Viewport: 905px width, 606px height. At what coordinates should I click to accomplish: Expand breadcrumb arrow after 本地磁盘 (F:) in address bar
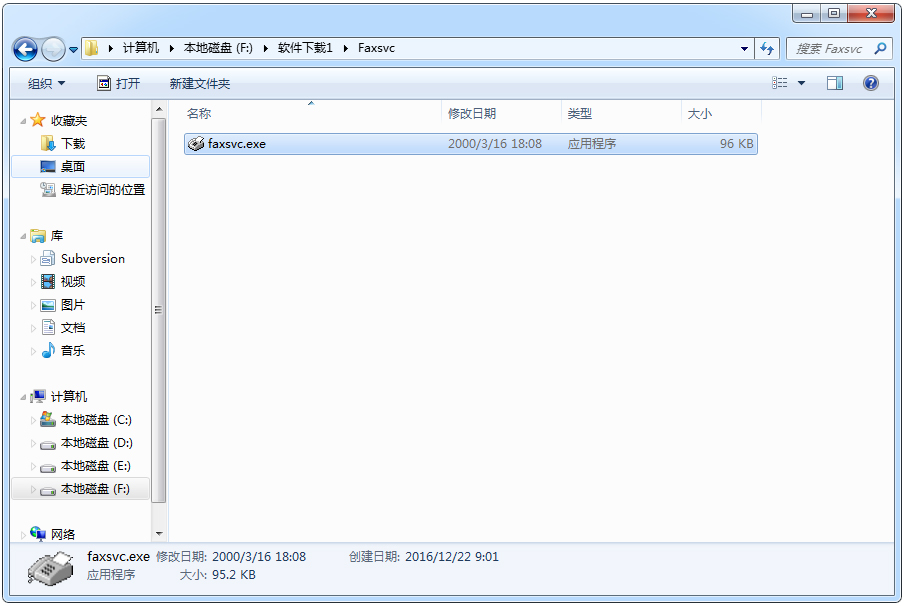point(265,48)
